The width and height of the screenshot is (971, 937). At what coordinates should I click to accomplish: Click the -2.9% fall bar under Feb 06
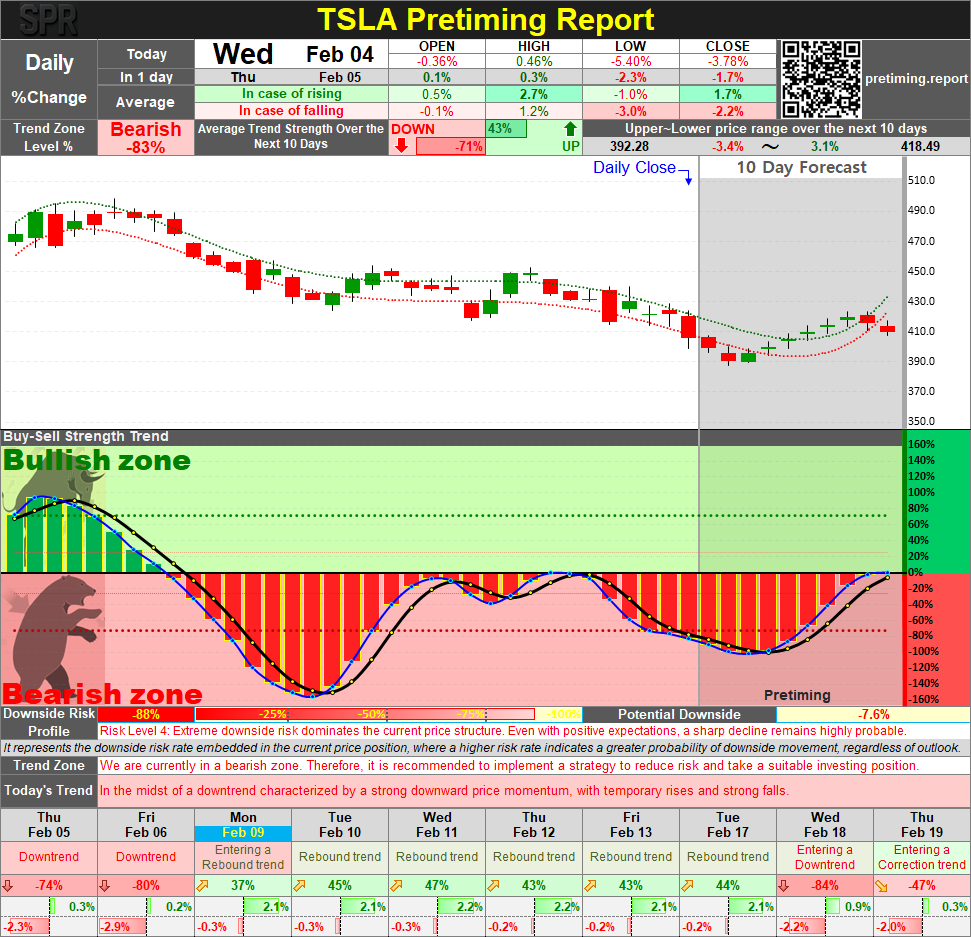pos(123,927)
